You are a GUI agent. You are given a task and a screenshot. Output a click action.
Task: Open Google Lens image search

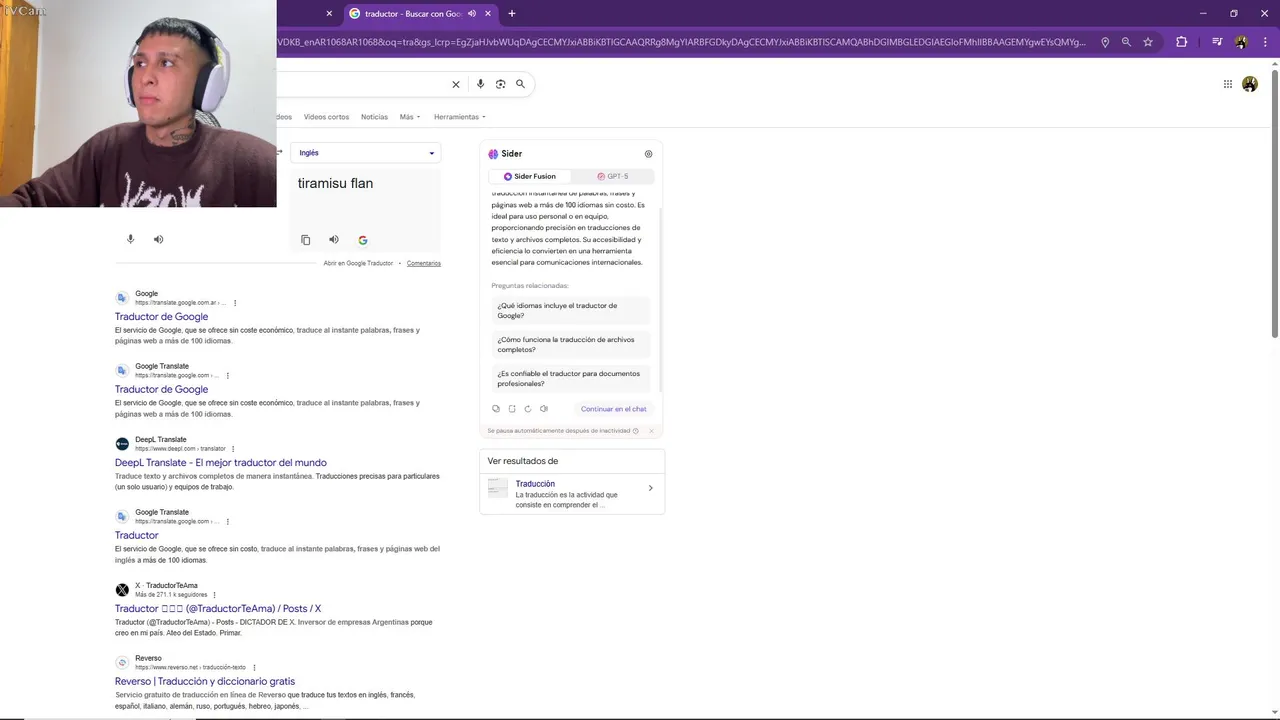coord(500,84)
